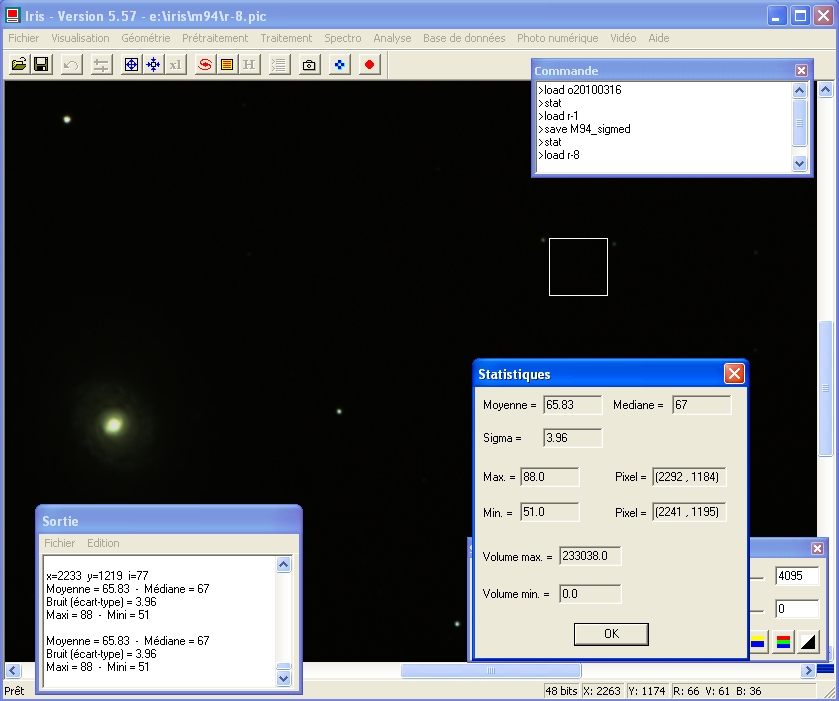Image resolution: width=839 pixels, height=701 pixels.
Task: Click the yellow lined-page toolbar icon
Action: click(227, 64)
